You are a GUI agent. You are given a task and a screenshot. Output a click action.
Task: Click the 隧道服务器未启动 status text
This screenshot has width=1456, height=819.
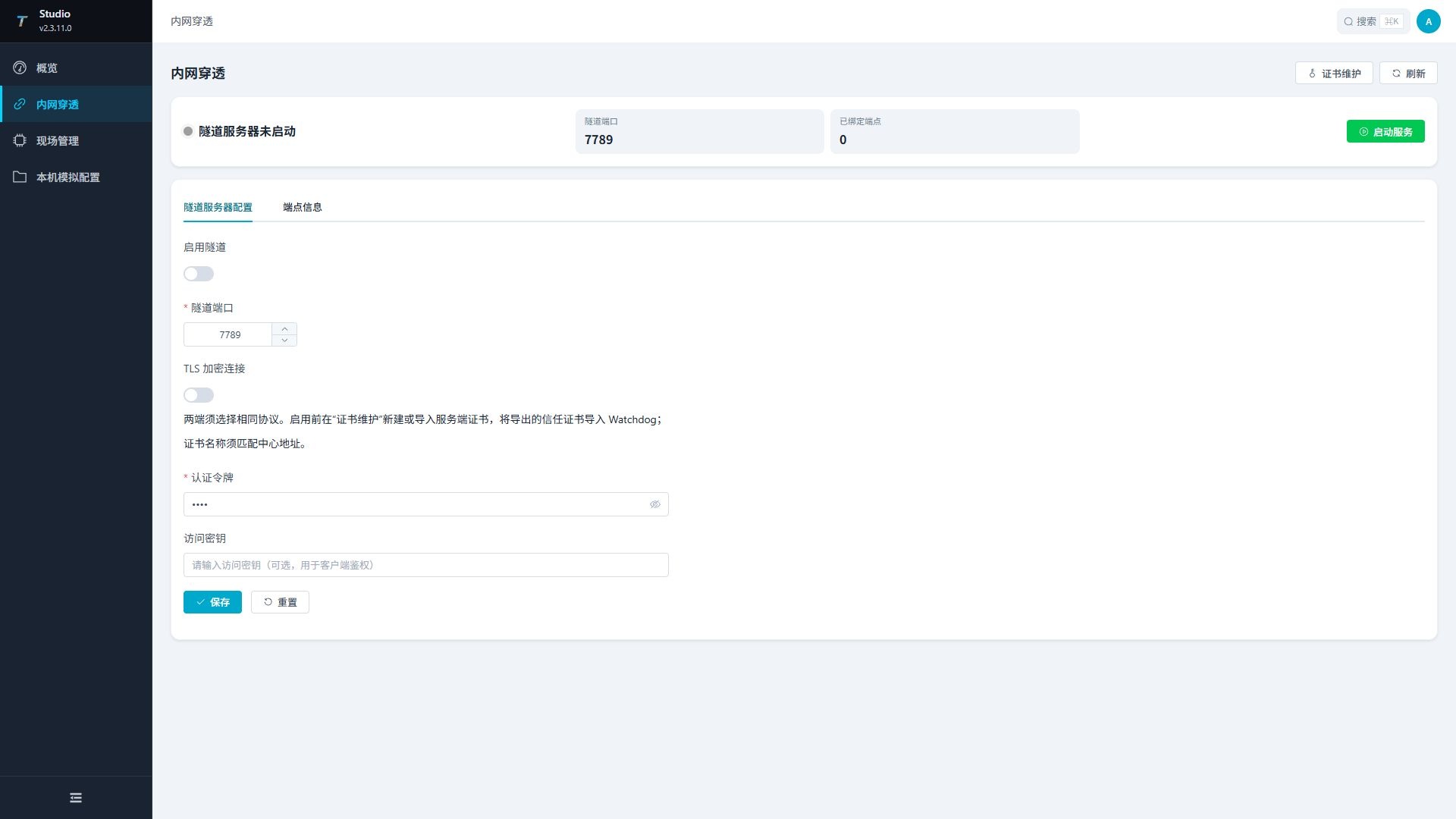(247, 131)
